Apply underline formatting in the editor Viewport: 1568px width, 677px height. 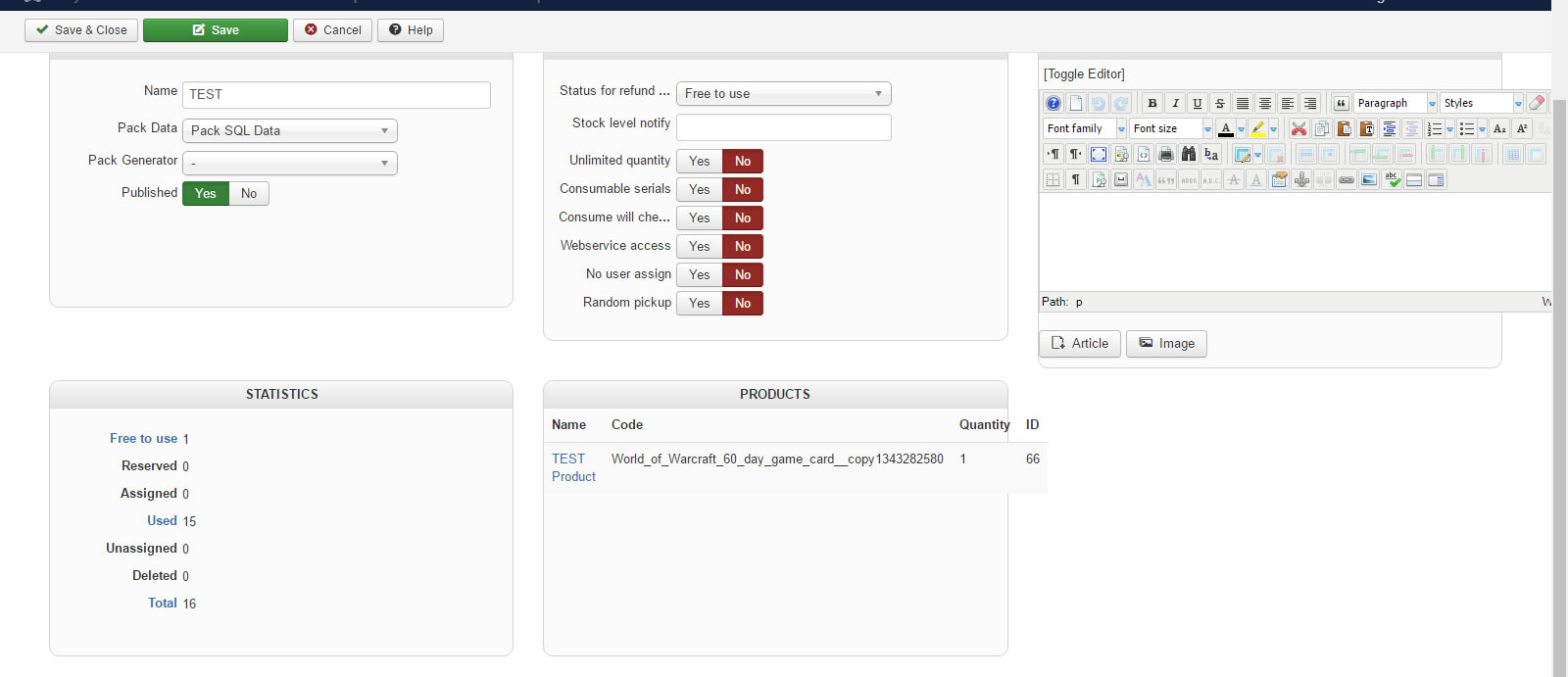[1198, 103]
